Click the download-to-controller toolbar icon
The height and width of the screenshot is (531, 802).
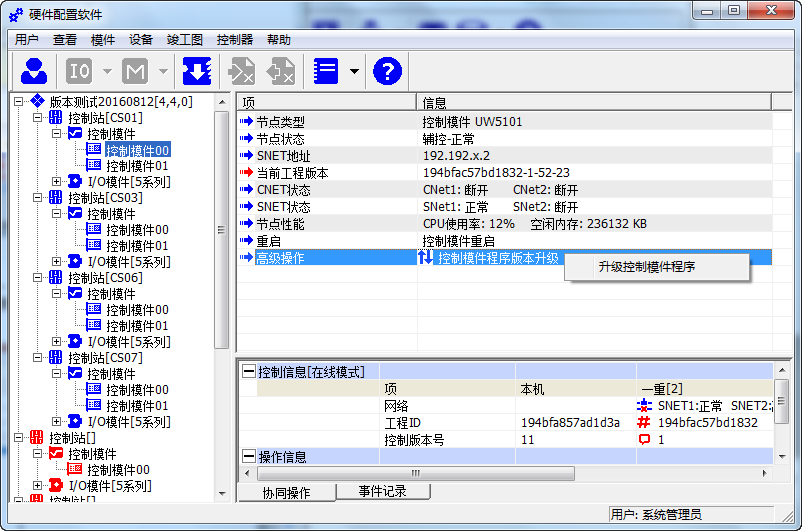click(197, 71)
